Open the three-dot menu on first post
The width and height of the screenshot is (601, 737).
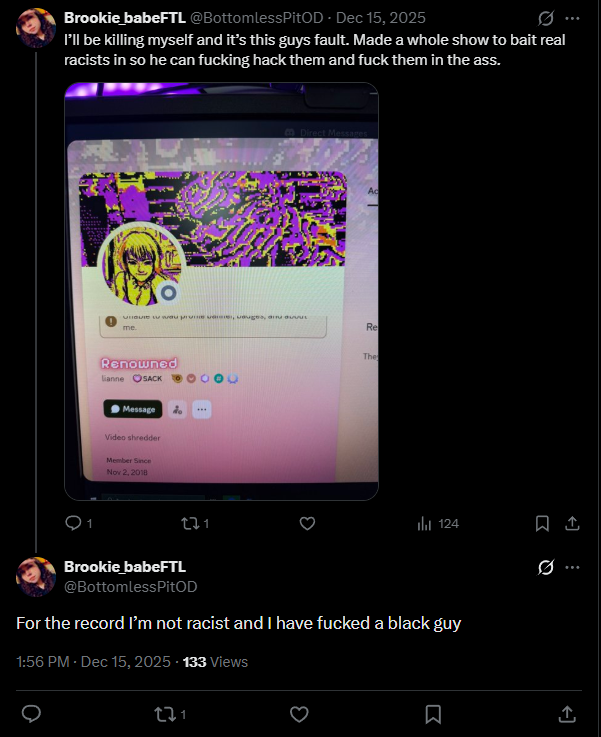[572, 18]
